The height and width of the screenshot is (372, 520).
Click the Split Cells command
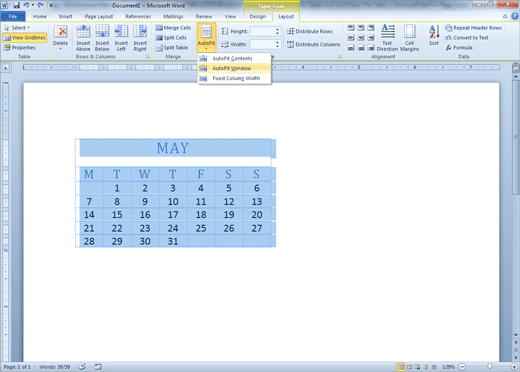tap(171, 38)
